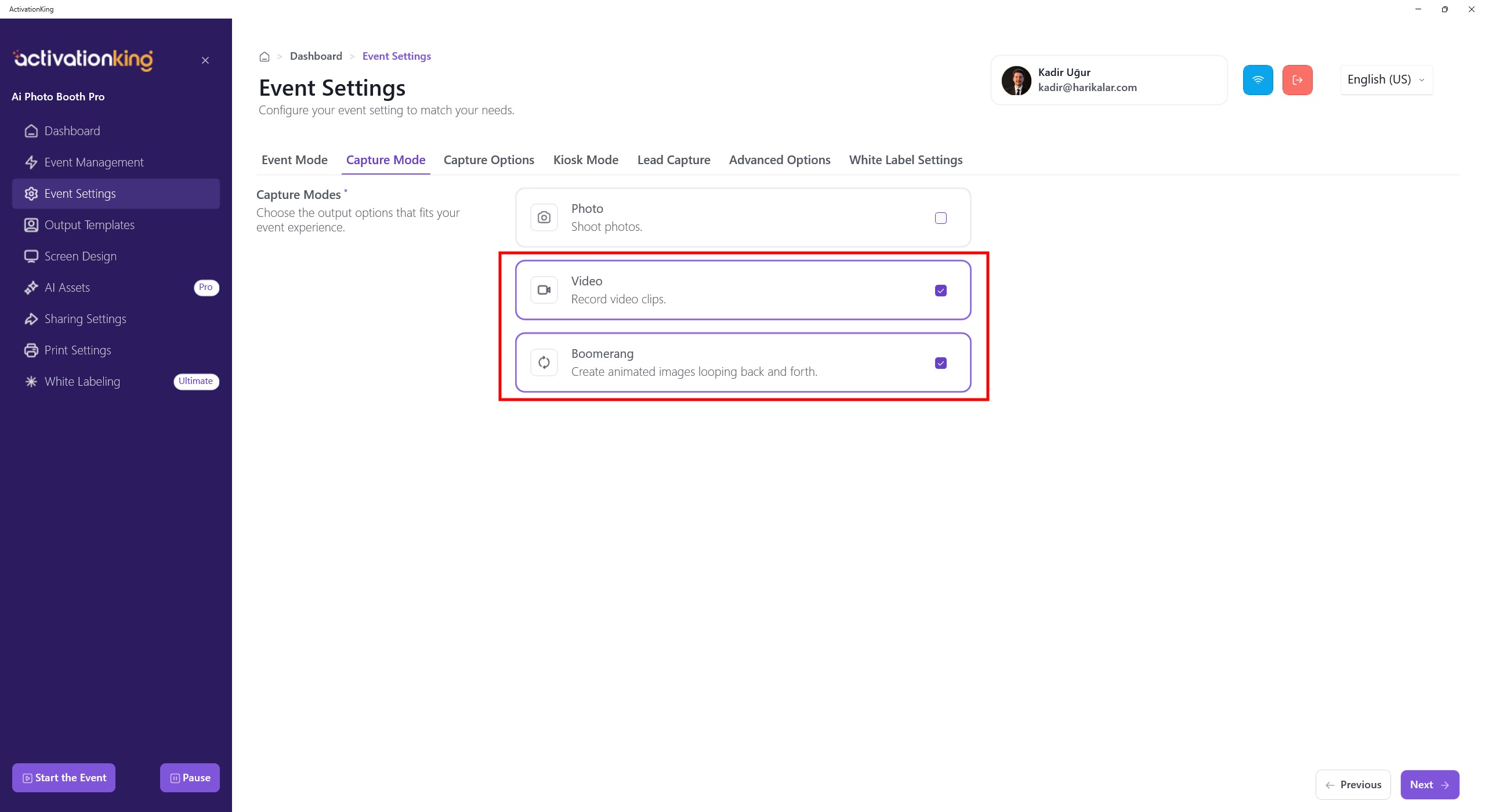Image resolution: width=1485 pixels, height=812 pixels.
Task: Open AI Assets from sidebar
Action: pyautogui.click(x=67, y=288)
